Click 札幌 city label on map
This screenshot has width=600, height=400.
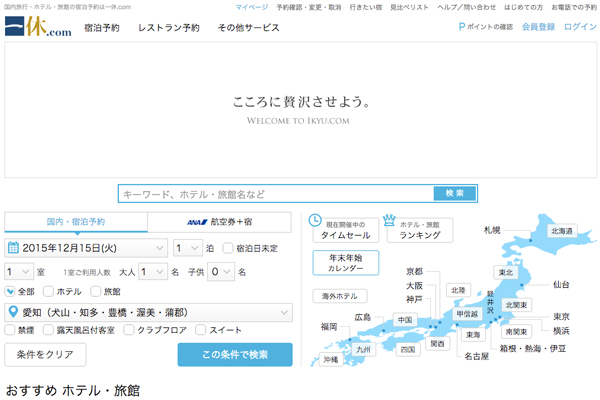(x=492, y=230)
